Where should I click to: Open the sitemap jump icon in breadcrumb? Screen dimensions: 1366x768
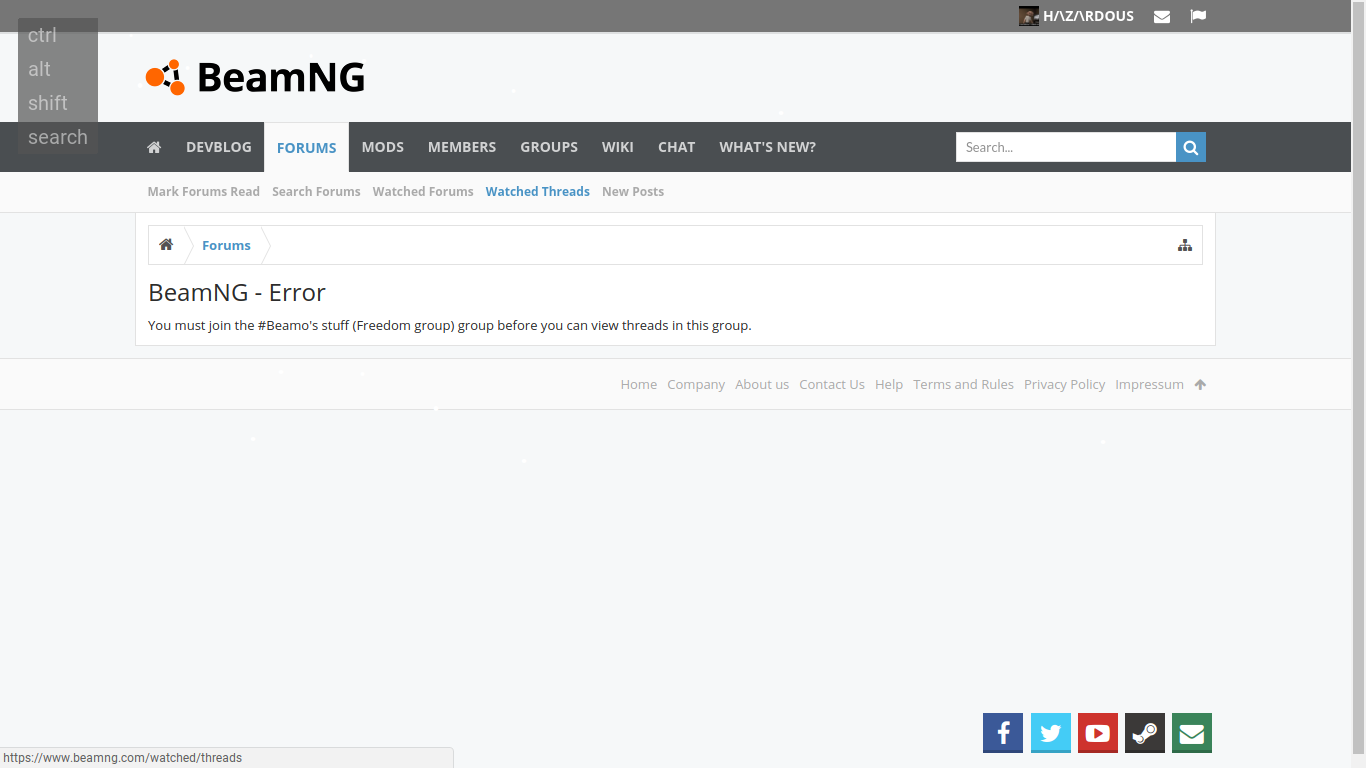[x=1185, y=245]
